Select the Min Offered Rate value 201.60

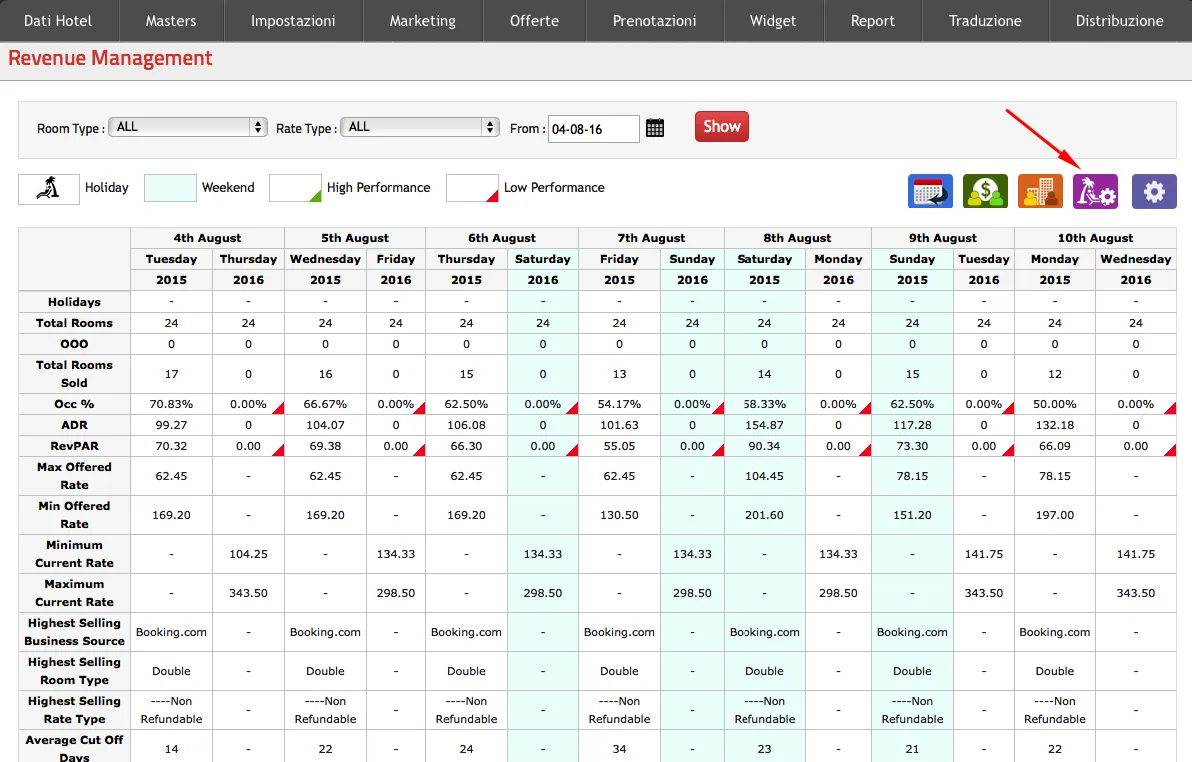pos(765,515)
